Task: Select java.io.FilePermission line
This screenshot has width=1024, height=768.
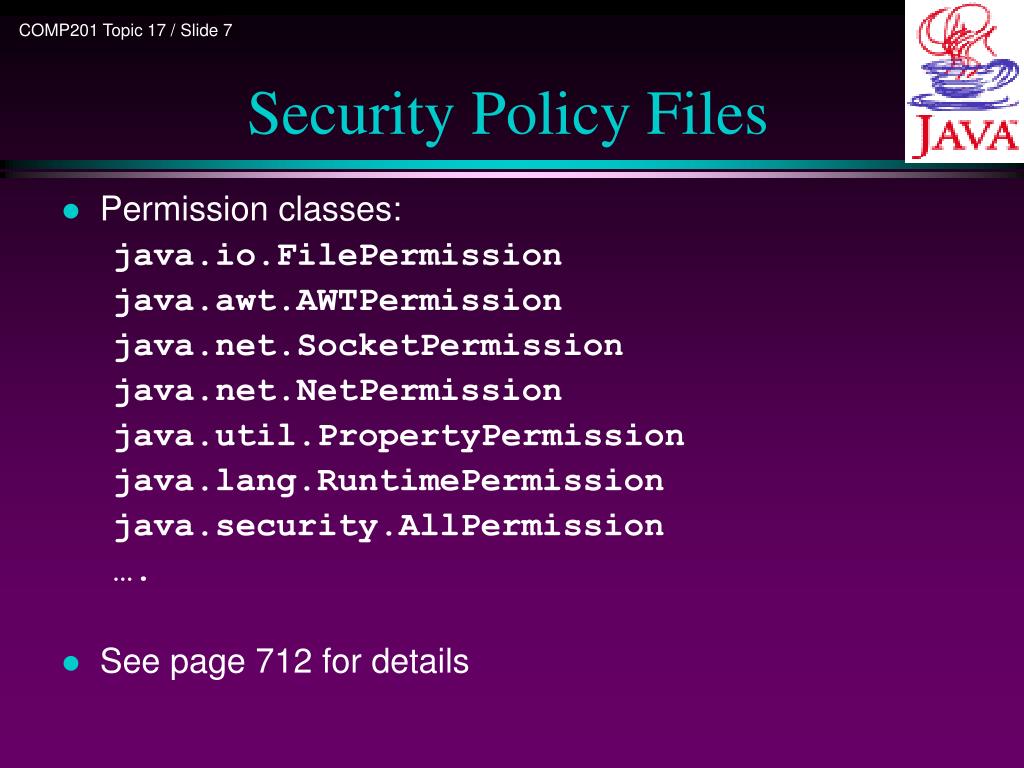Action: (338, 255)
